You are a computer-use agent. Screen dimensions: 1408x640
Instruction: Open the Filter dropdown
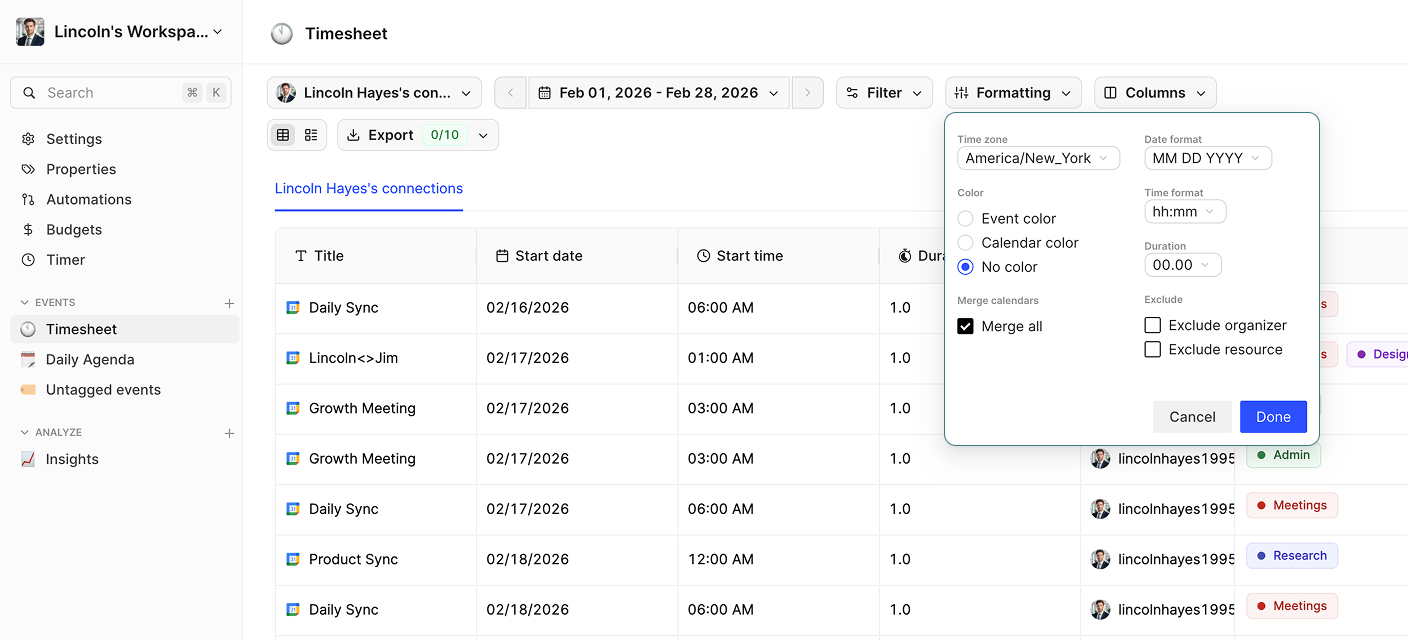click(884, 93)
